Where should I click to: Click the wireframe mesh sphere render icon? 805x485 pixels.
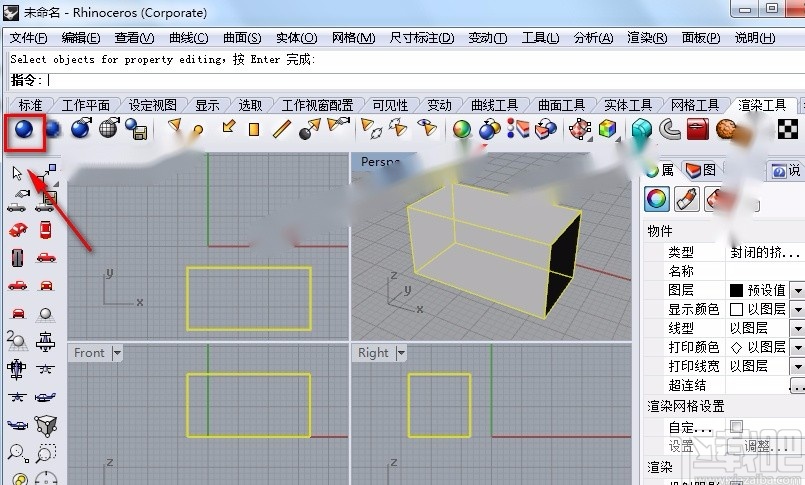(x=109, y=128)
